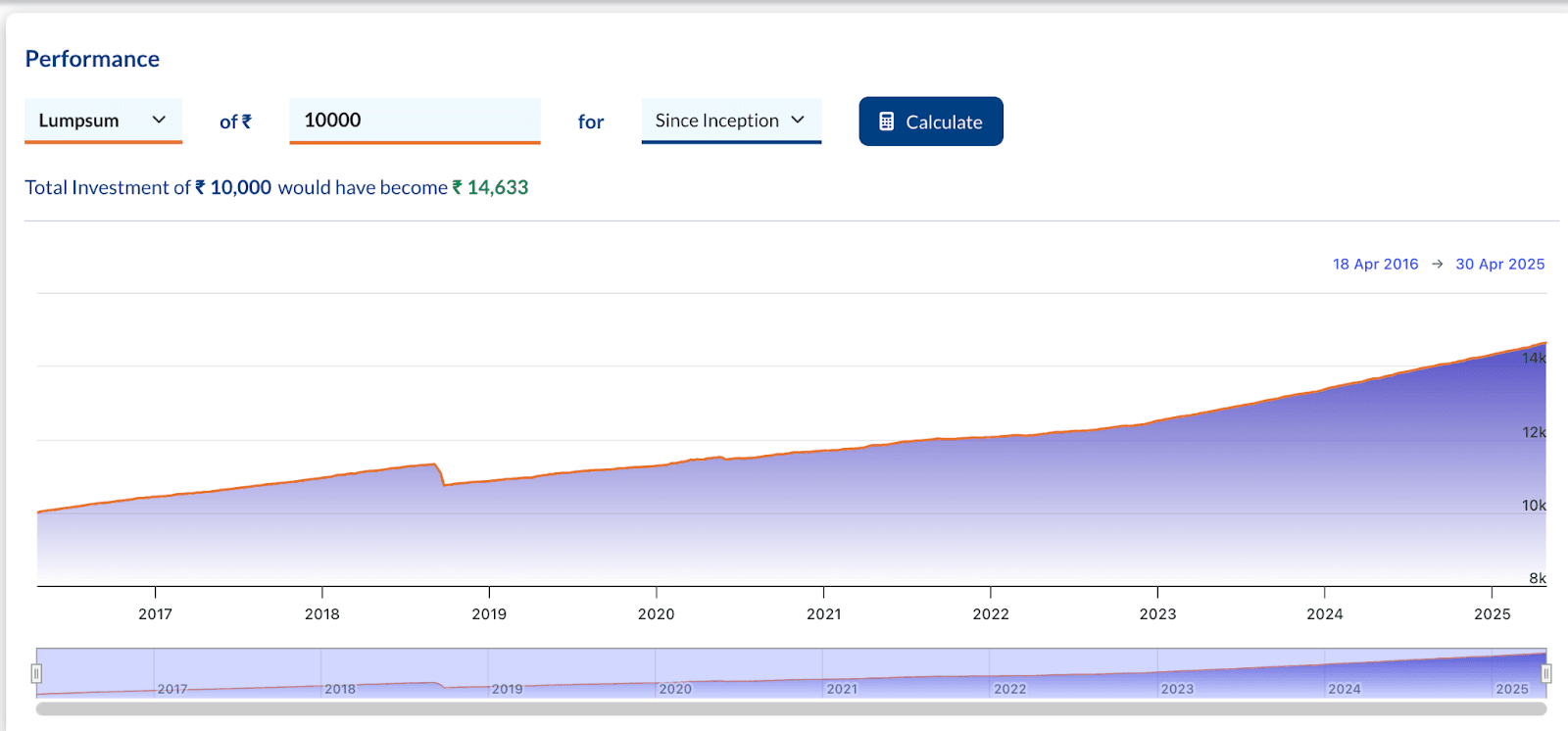Image resolution: width=1568 pixels, height=731 pixels.
Task: Click the Since Inception chevron arrow
Action: pos(798,120)
